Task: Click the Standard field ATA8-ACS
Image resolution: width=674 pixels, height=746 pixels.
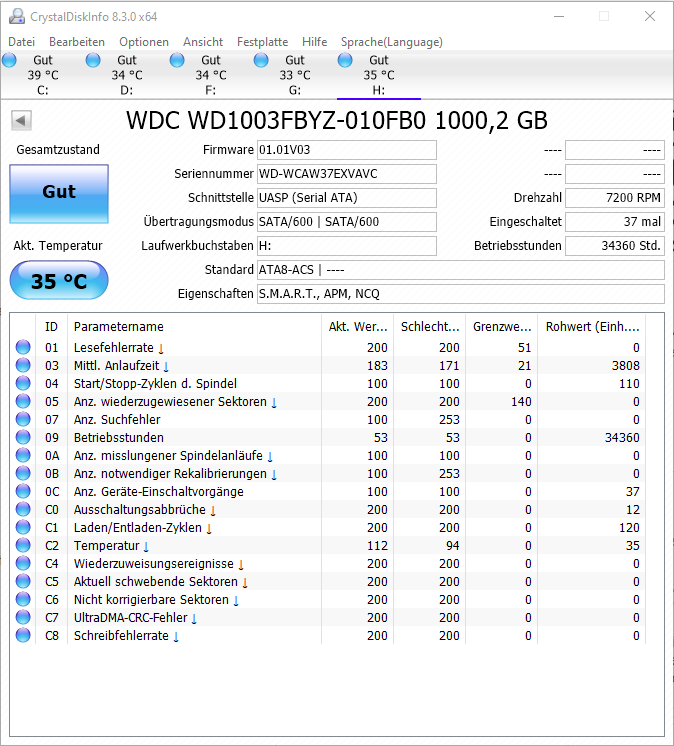Action: click(461, 270)
